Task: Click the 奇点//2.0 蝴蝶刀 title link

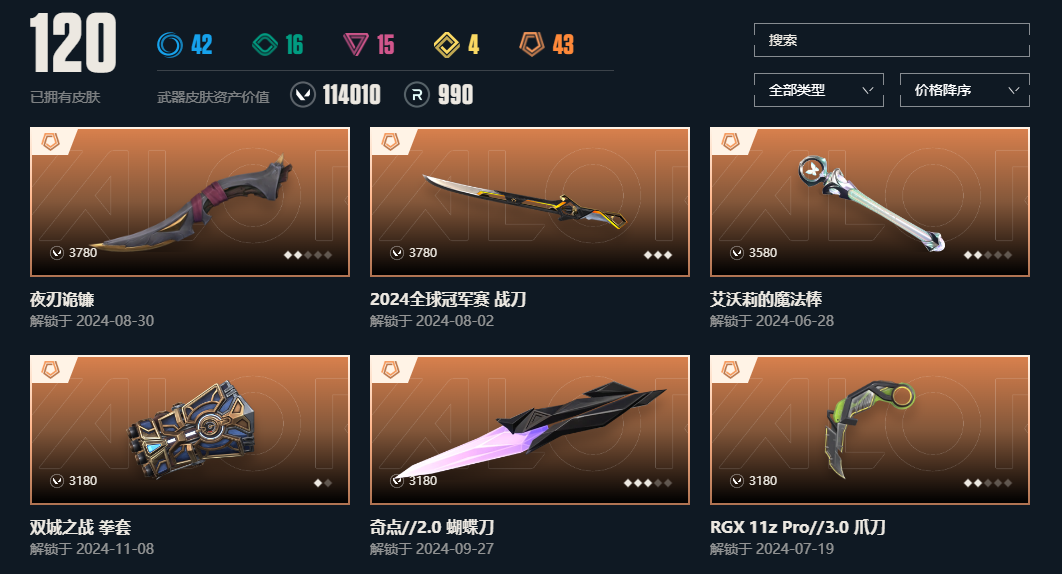Action: (x=432, y=527)
